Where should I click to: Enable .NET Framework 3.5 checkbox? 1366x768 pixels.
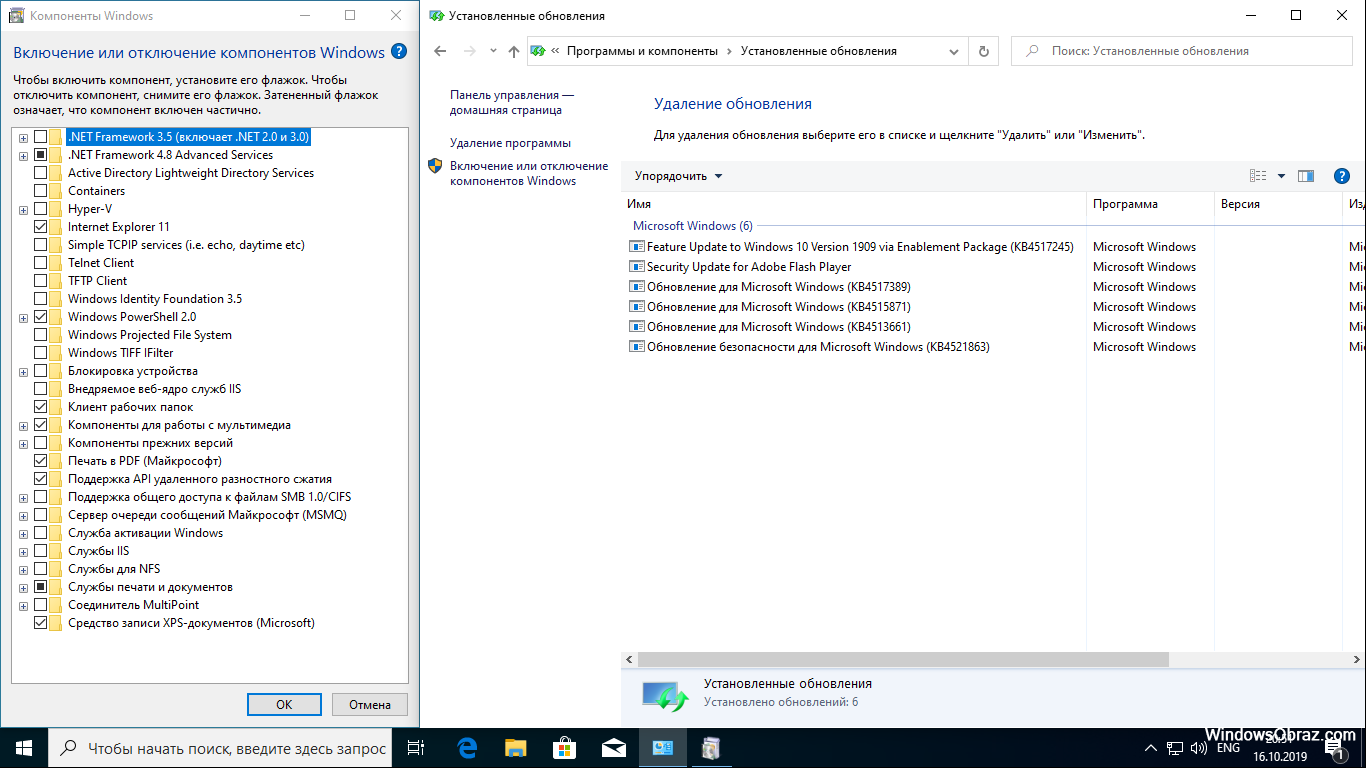[x=40, y=137]
